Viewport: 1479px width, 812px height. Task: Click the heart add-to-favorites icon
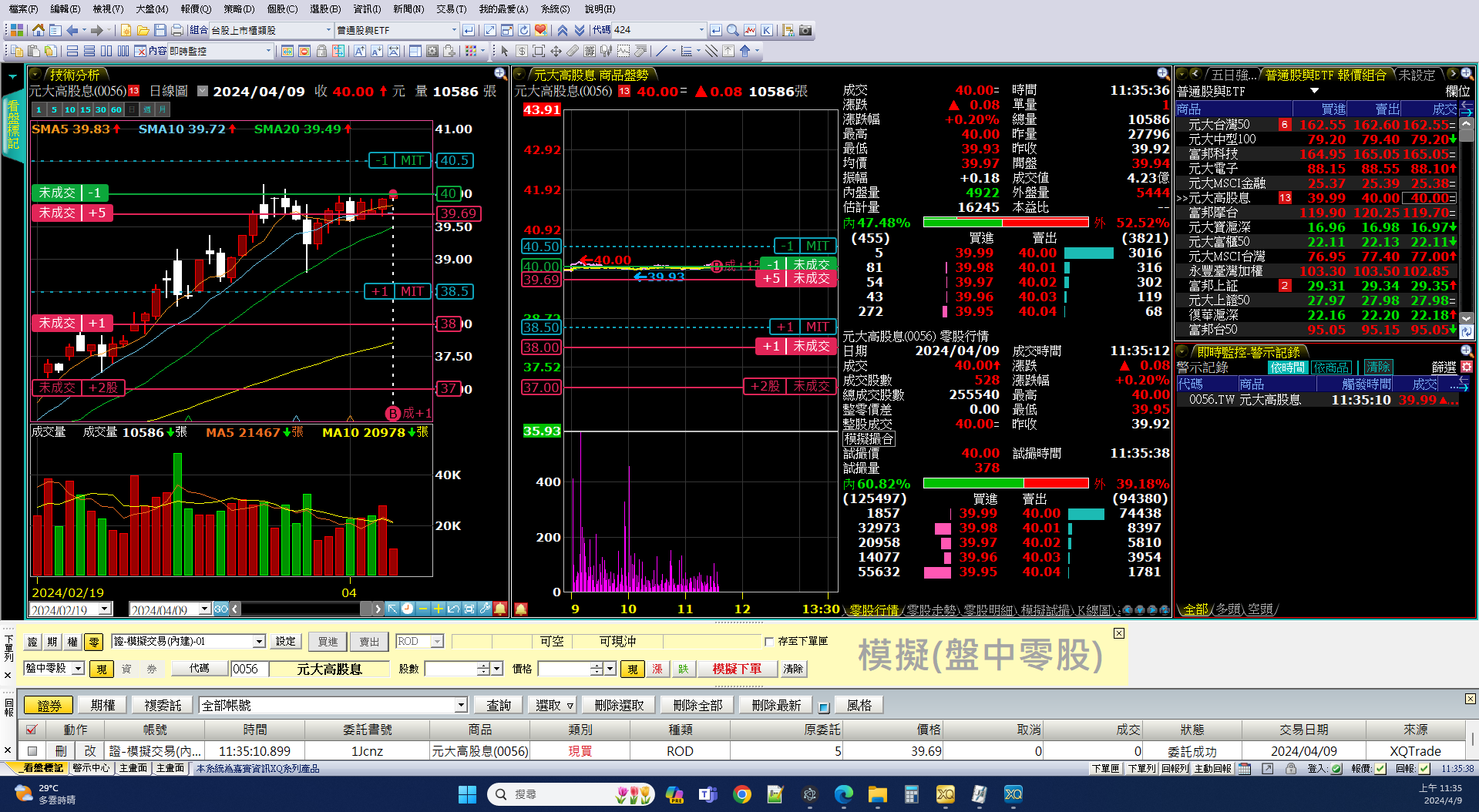(x=540, y=30)
